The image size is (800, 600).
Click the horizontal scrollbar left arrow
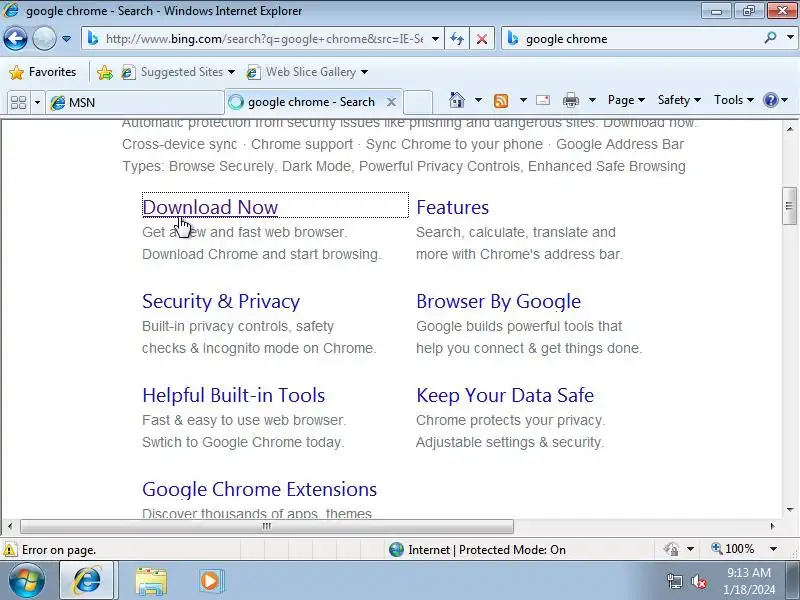tap(10, 526)
